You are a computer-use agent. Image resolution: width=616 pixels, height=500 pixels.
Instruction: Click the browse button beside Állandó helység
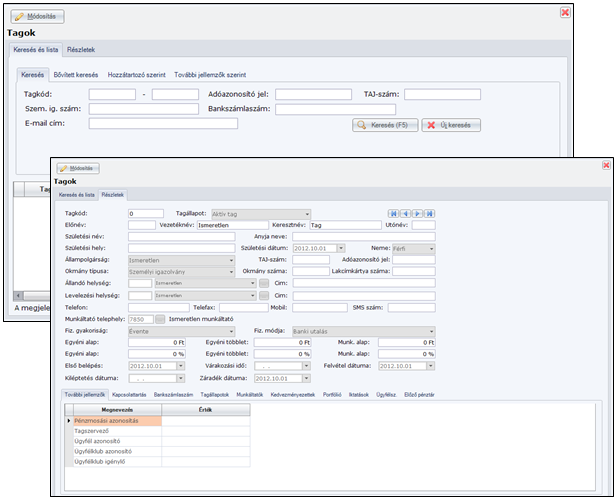[x=264, y=283]
